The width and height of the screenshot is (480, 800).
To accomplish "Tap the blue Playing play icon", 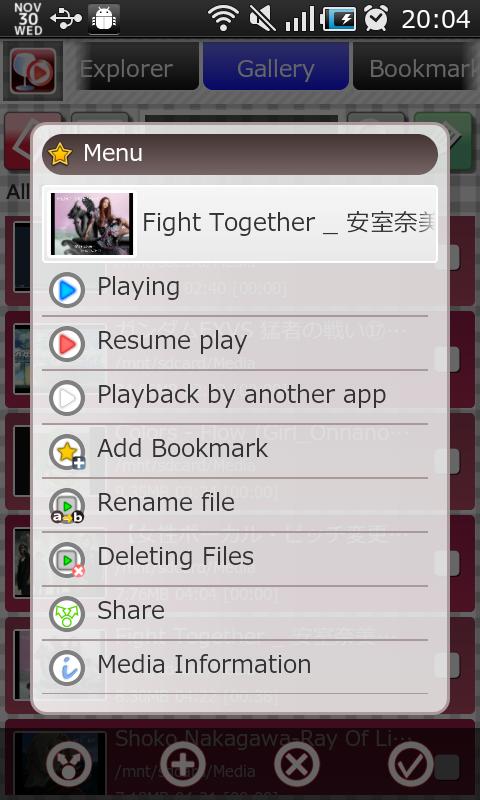I will click(x=67, y=290).
